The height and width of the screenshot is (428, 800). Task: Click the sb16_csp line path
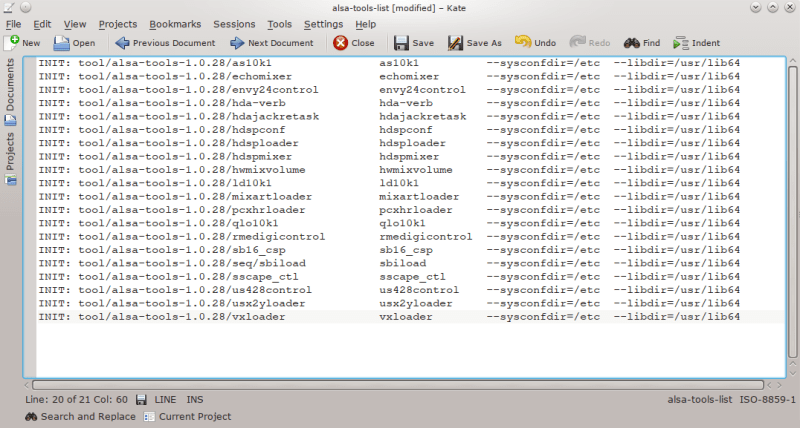point(182,250)
